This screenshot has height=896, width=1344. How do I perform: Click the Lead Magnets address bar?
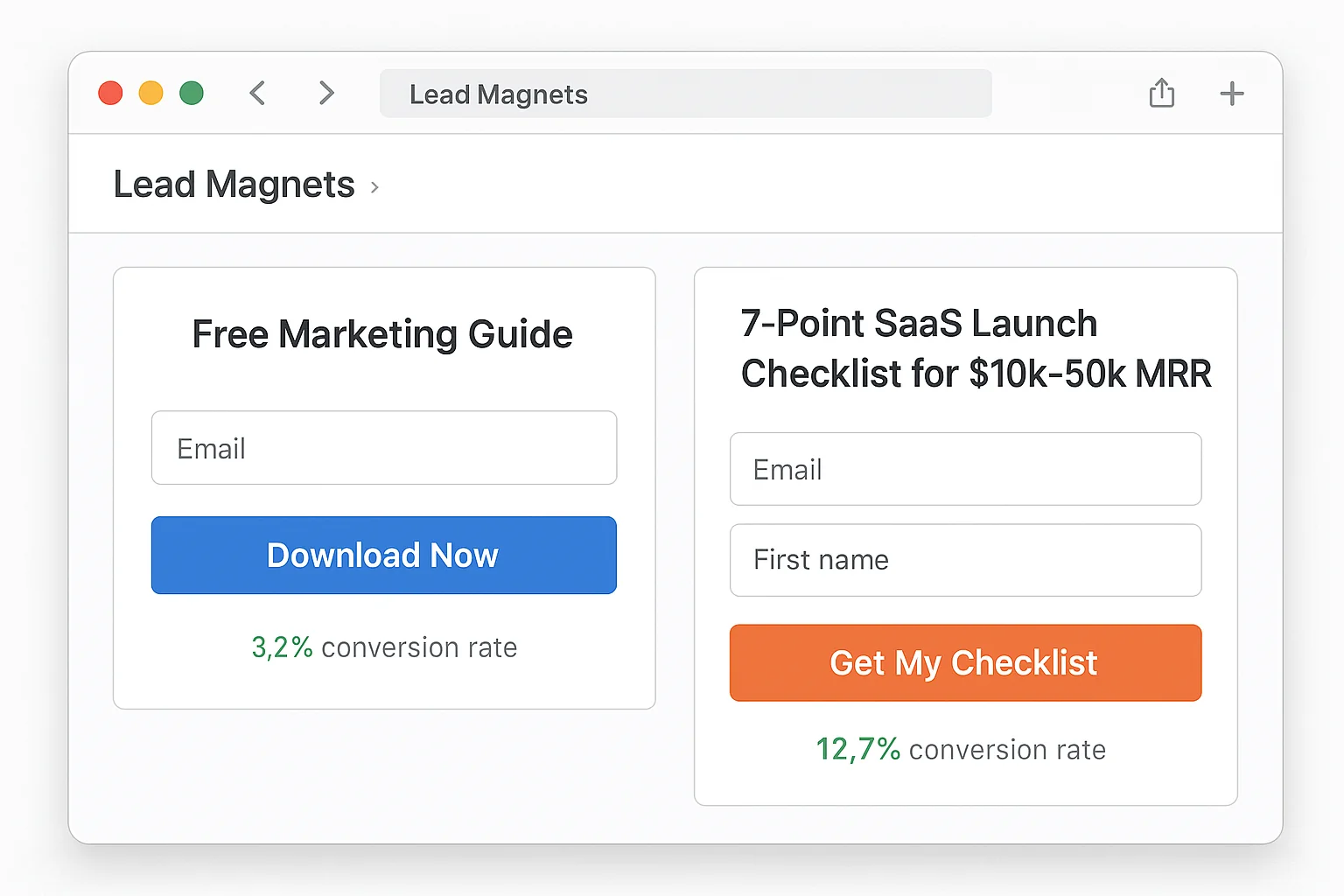[x=685, y=94]
